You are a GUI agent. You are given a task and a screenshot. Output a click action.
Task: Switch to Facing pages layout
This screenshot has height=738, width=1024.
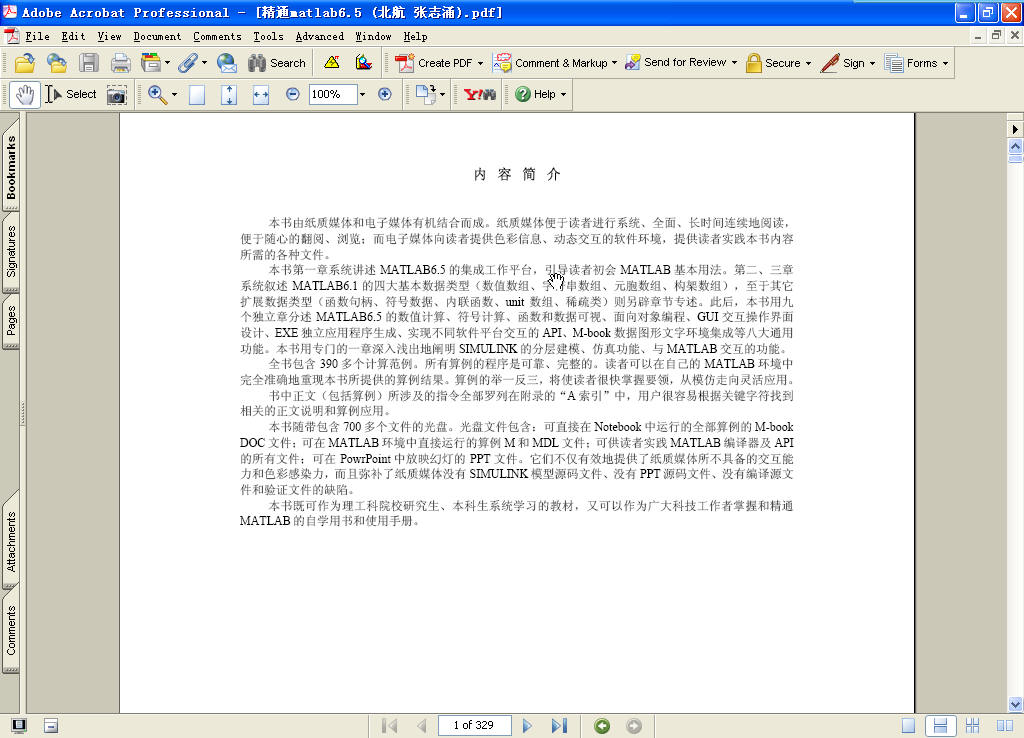click(x=1004, y=726)
